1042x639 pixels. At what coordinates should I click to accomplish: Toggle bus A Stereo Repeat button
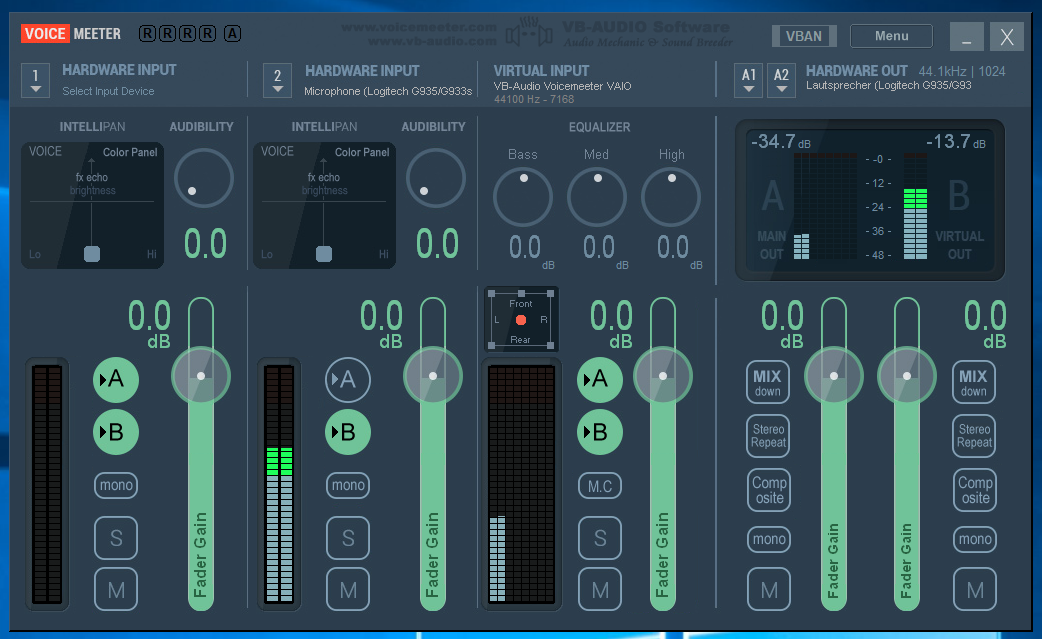(768, 436)
